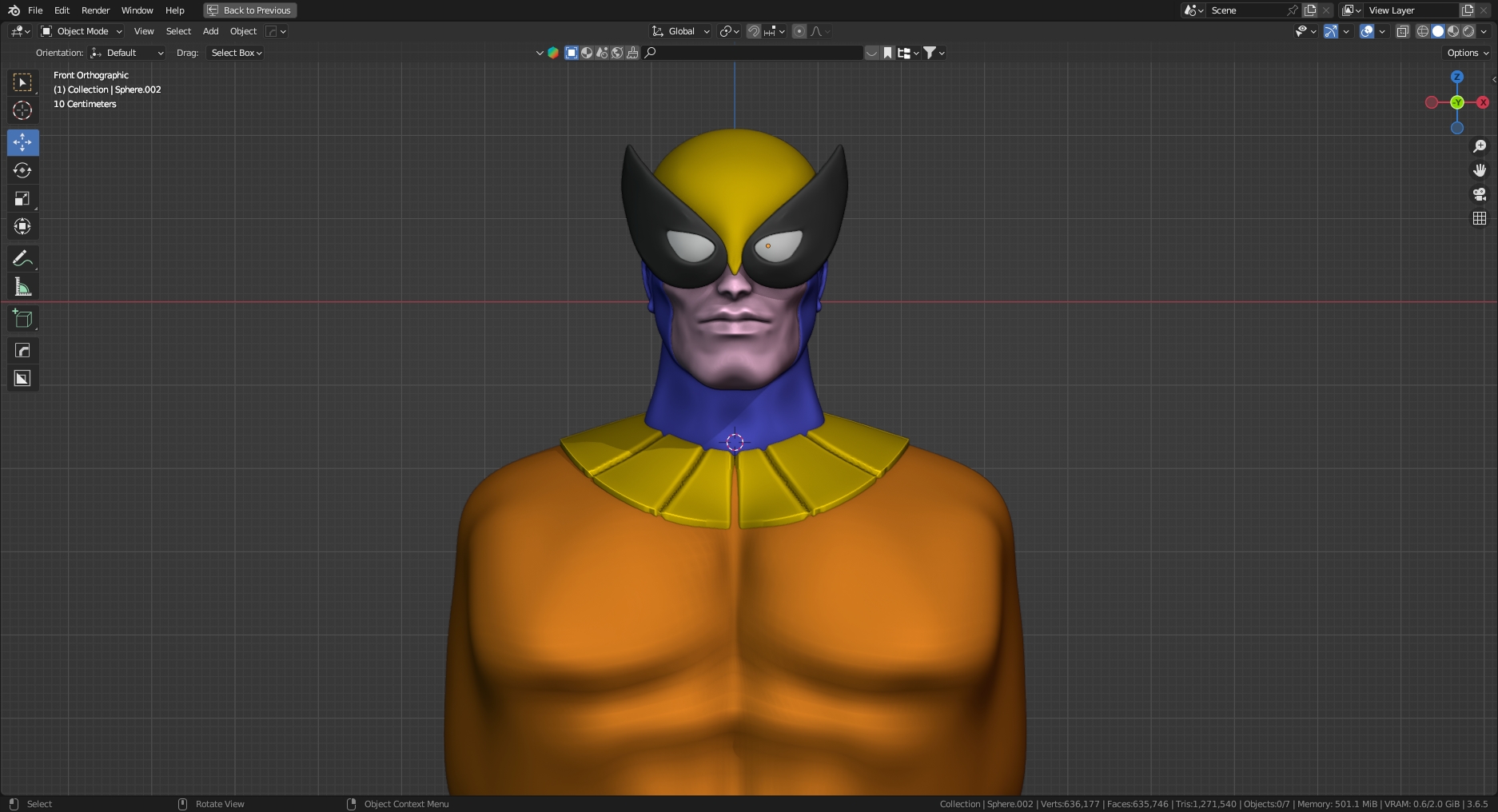Image resolution: width=1498 pixels, height=812 pixels.
Task: Select the Annotate tool
Action: point(22,258)
